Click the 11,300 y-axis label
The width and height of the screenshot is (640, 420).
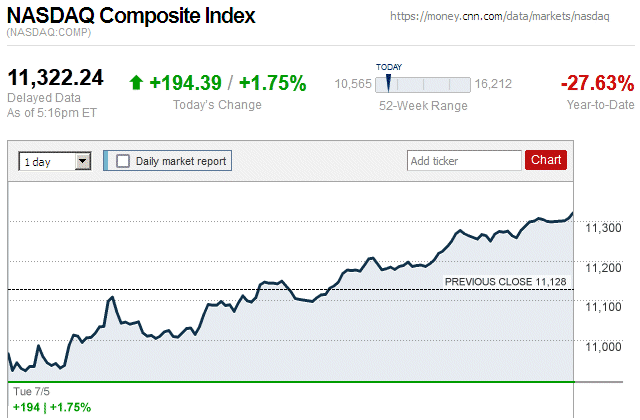tap(603, 228)
